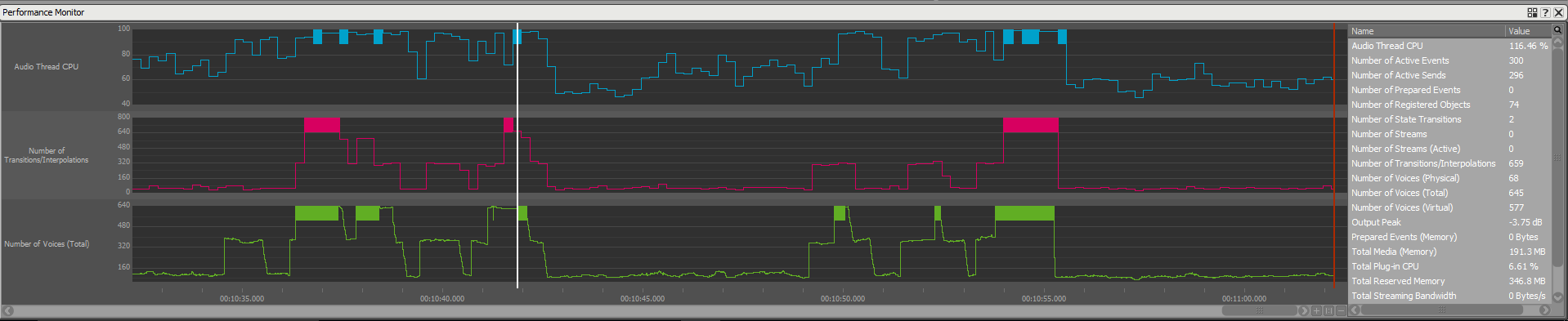Click the search magnifier icon above the counter list
Image resolution: width=1568 pixels, height=321 pixels.
point(1557,30)
